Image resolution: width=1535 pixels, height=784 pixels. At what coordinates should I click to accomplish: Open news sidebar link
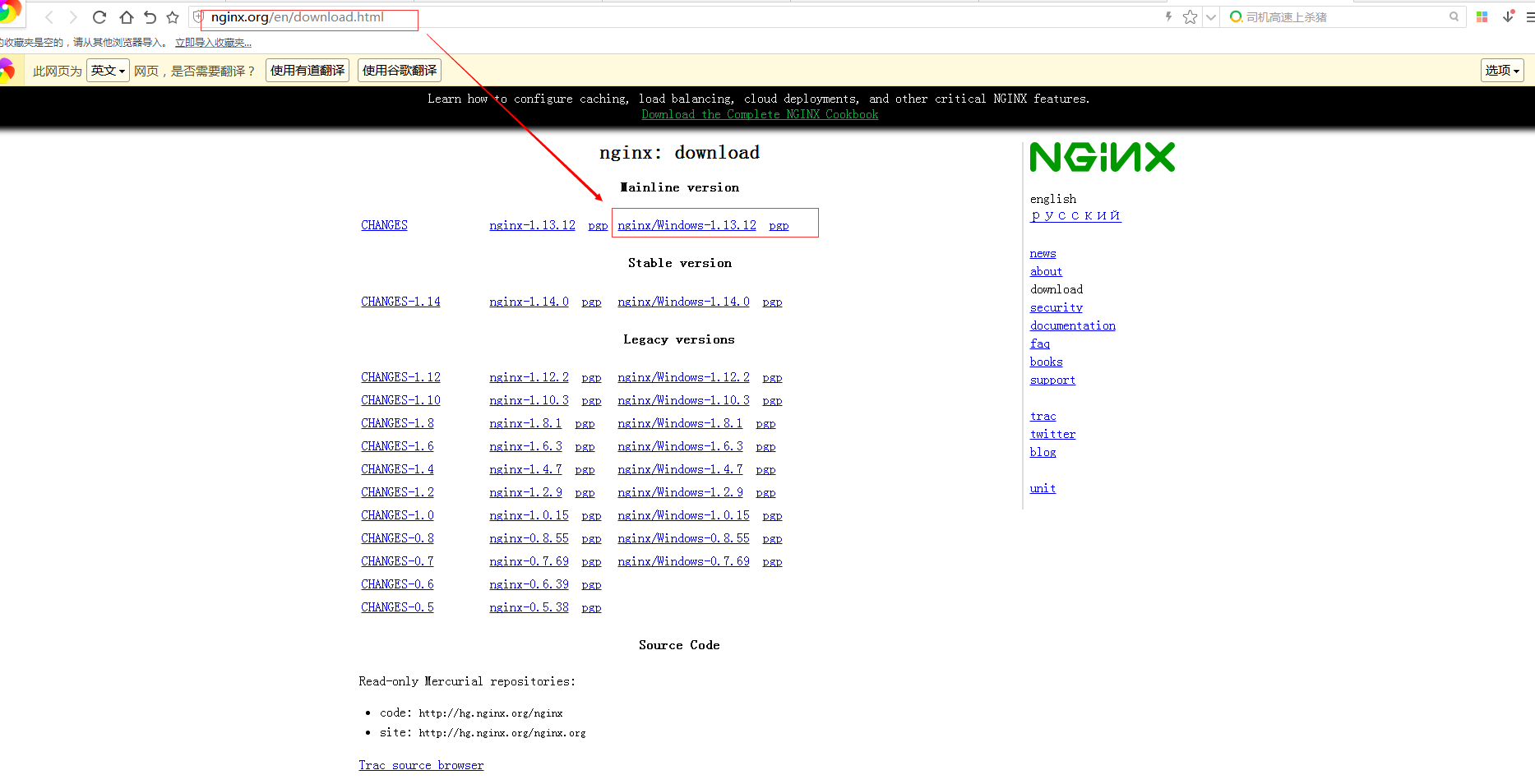(x=1043, y=254)
